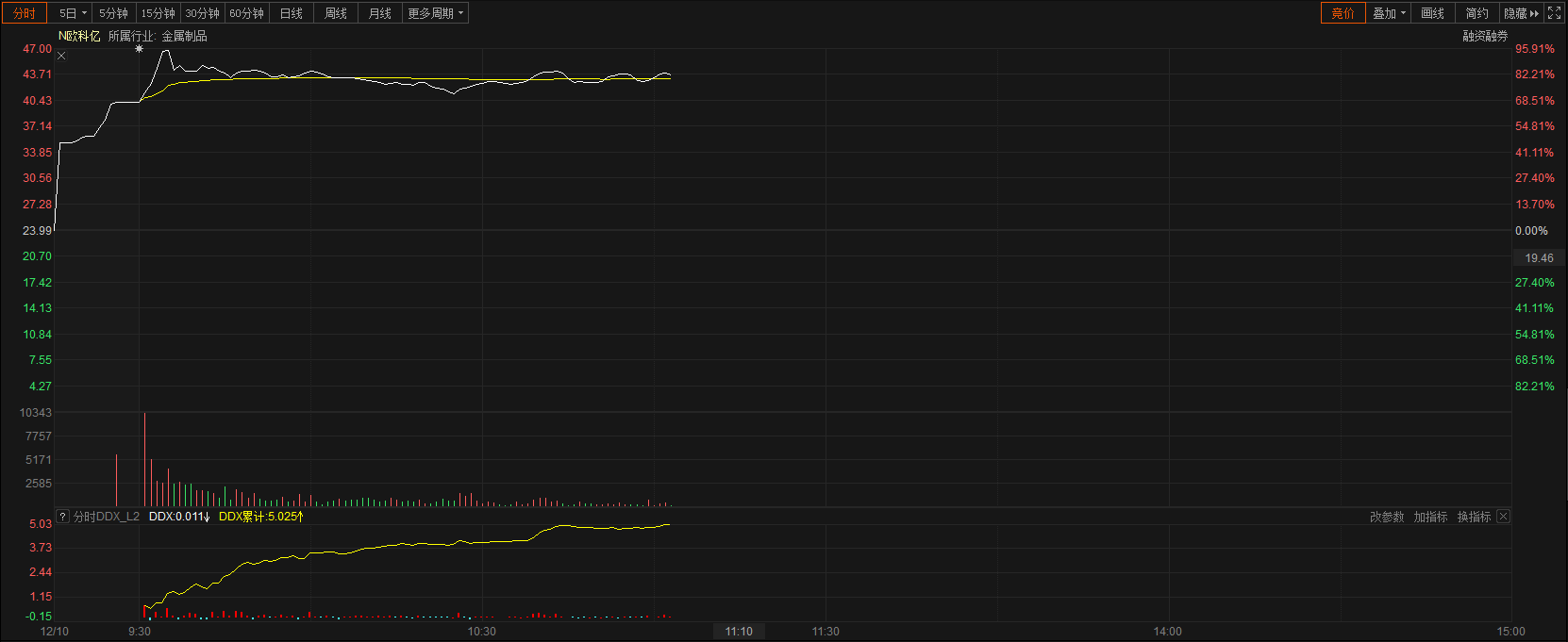The image size is (1568, 642).
Task: Click 换指标 to change indicator
Action: coord(1474,517)
